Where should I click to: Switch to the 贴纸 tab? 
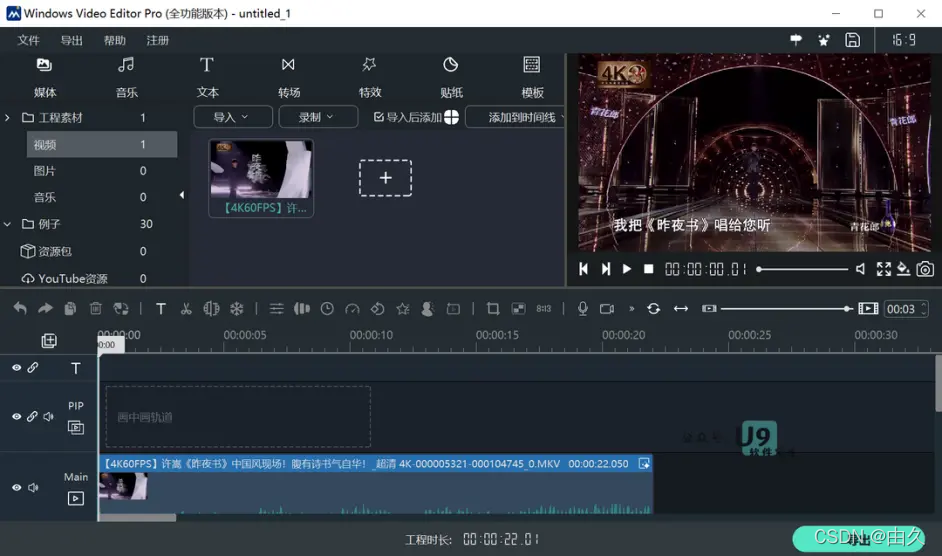[451, 77]
